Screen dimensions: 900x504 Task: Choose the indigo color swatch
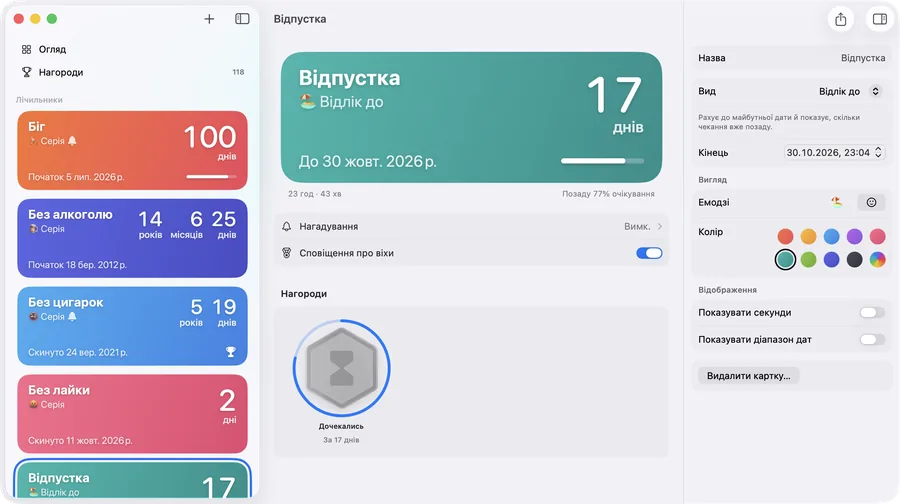coord(831,259)
